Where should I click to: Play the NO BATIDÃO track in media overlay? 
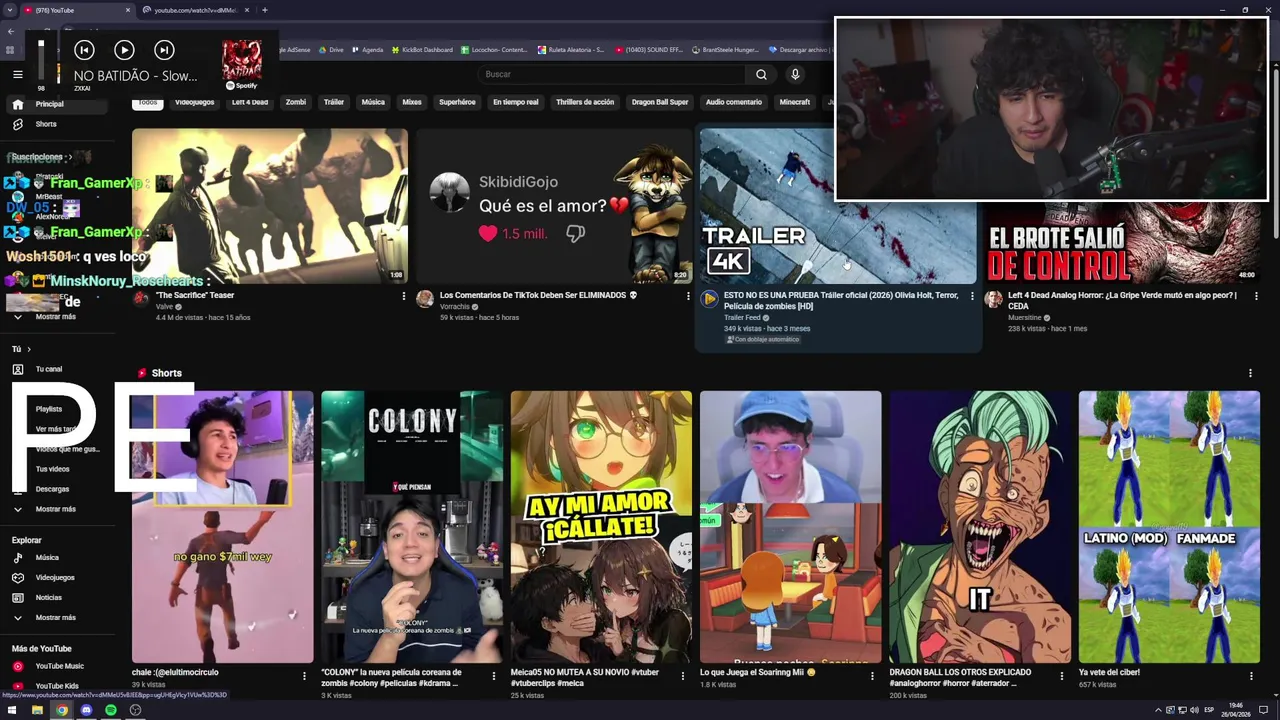(x=124, y=50)
